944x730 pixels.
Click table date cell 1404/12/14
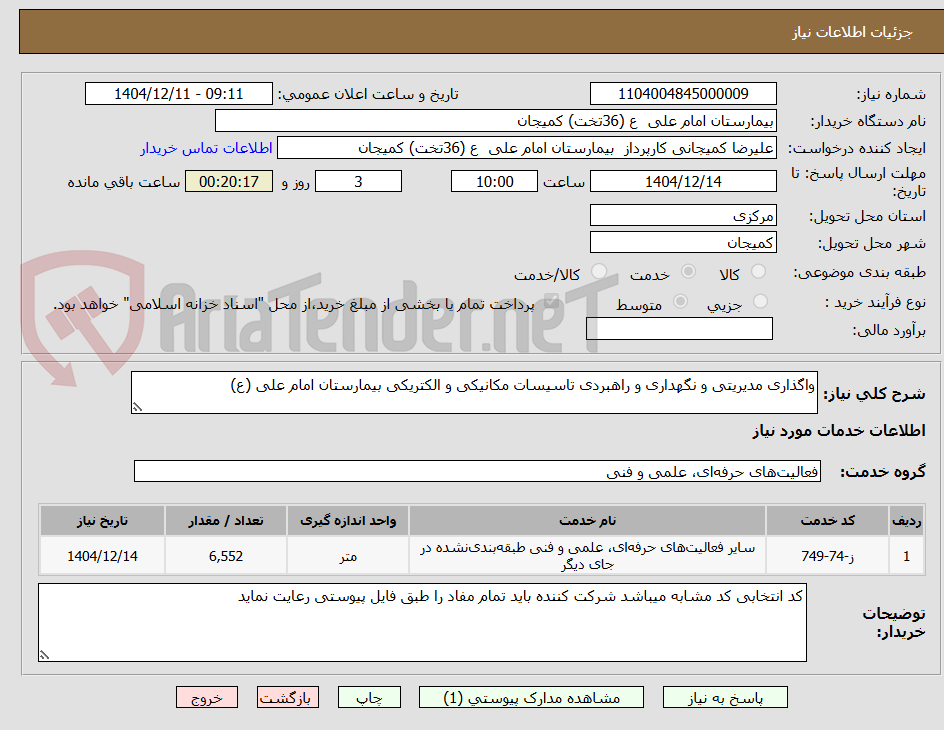(x=102, y=556)
